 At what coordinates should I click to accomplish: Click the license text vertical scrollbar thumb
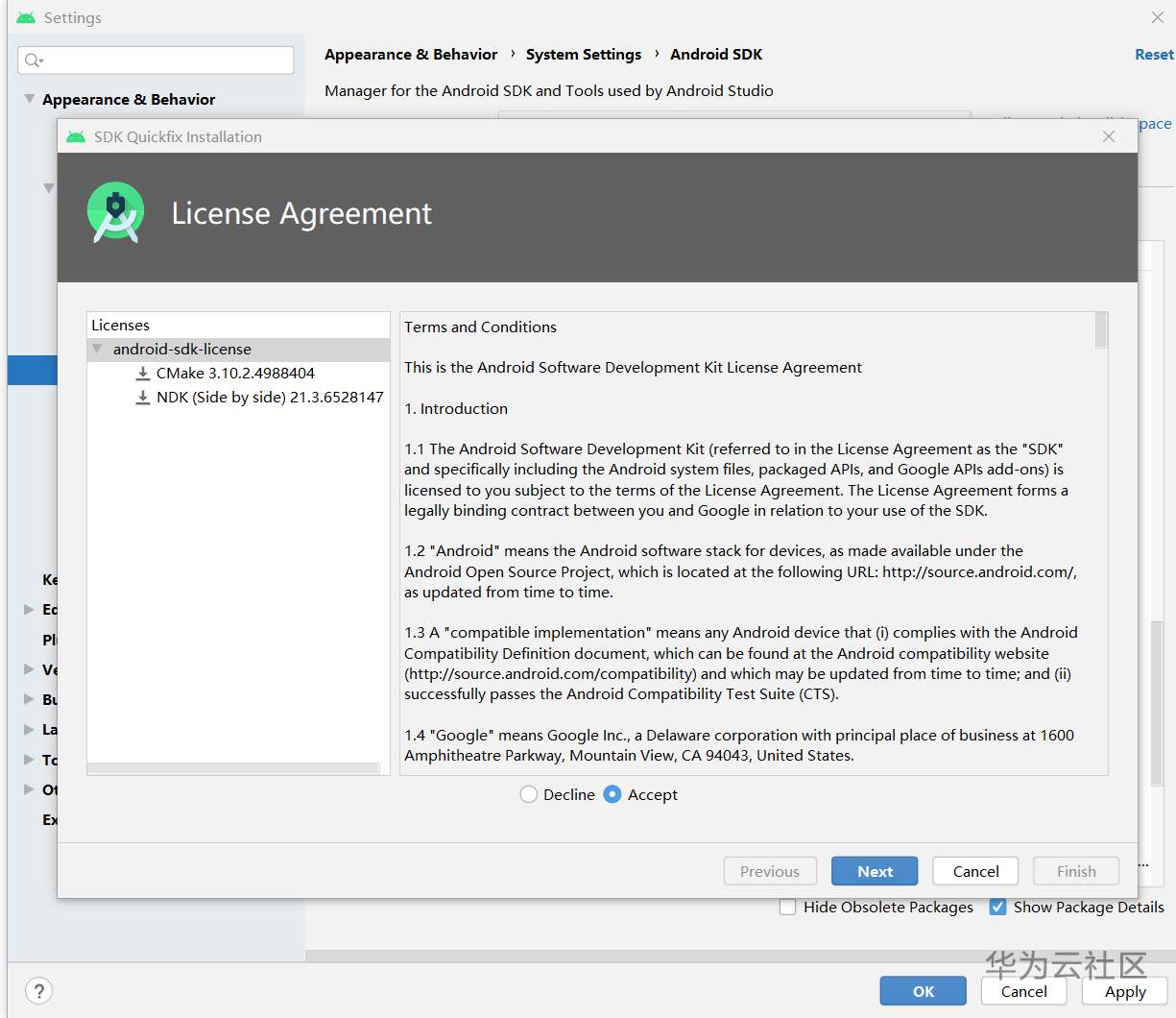(x=1101, y=329)
